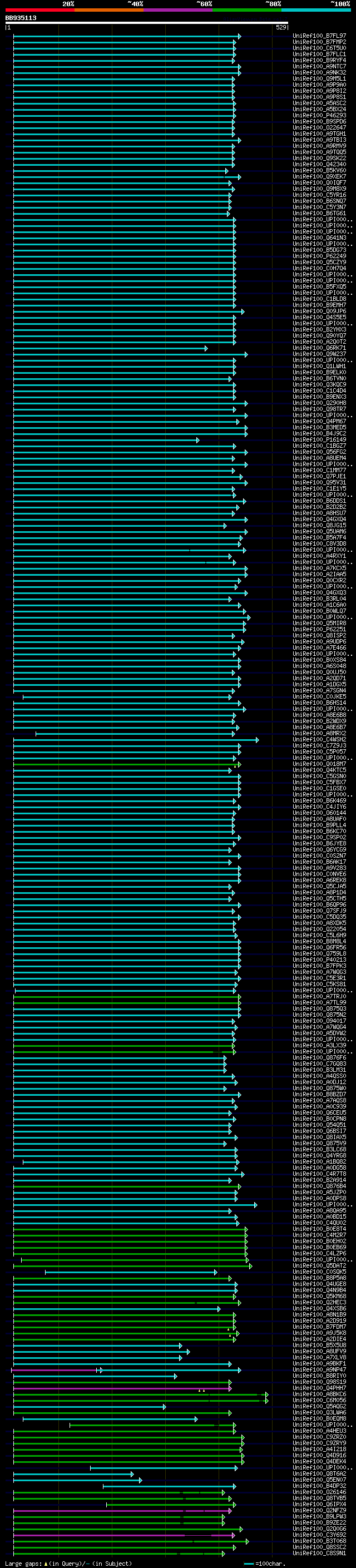
Task: Select the UniRef100_C1BLD8 label
Action: click(319, 299)
